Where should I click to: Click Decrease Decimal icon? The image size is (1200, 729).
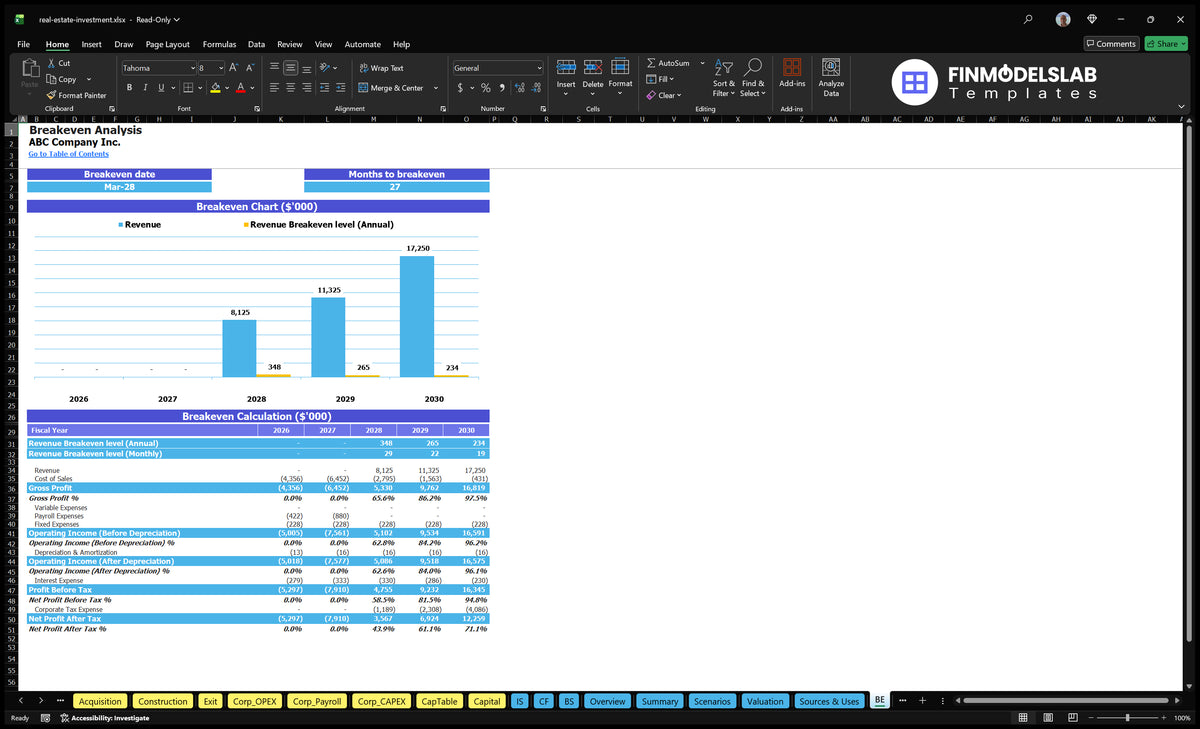pos(535,88)
